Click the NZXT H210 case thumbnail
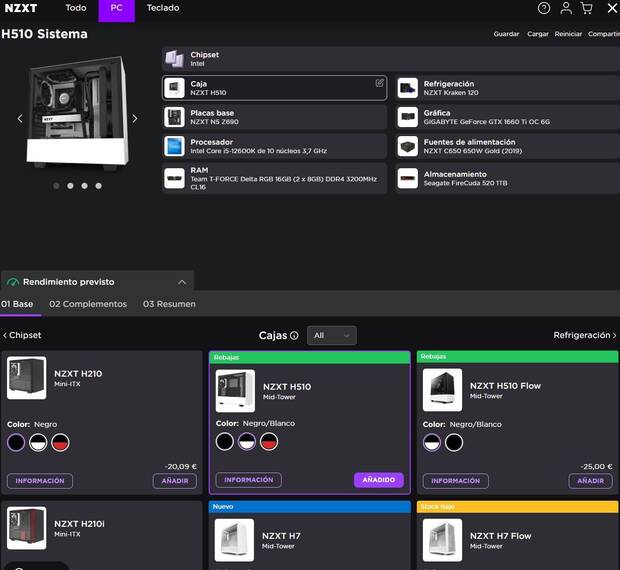The height and width of the screenshot is (570, 620). (x=26, y=378)
